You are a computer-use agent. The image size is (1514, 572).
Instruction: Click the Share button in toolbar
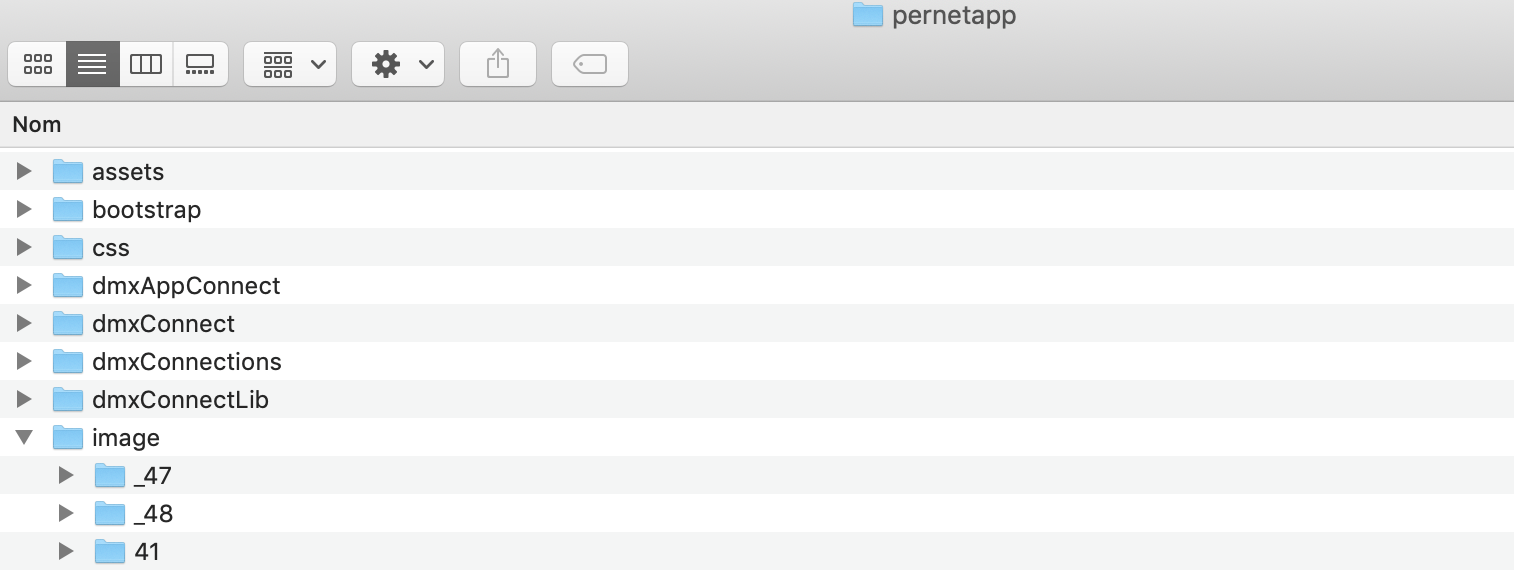(x=498, y=65)
